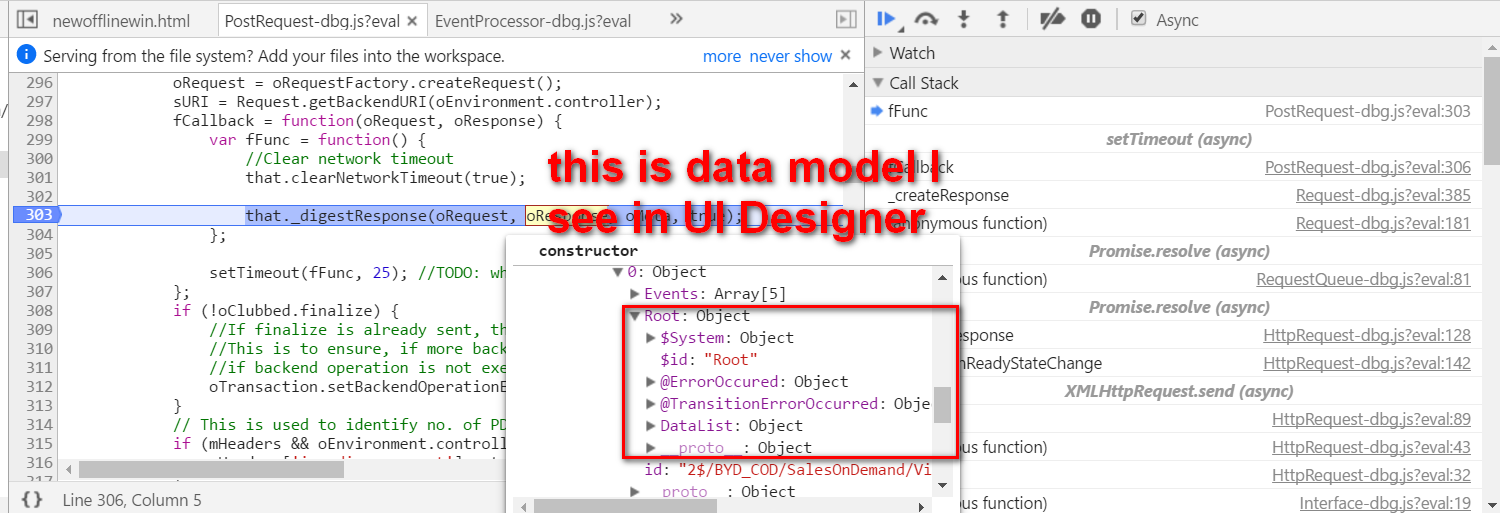Image resolution: width=1500 pixels, height=513 pixels.
Task: Click the oResponse variable on line 303
Action: (566, 216)
